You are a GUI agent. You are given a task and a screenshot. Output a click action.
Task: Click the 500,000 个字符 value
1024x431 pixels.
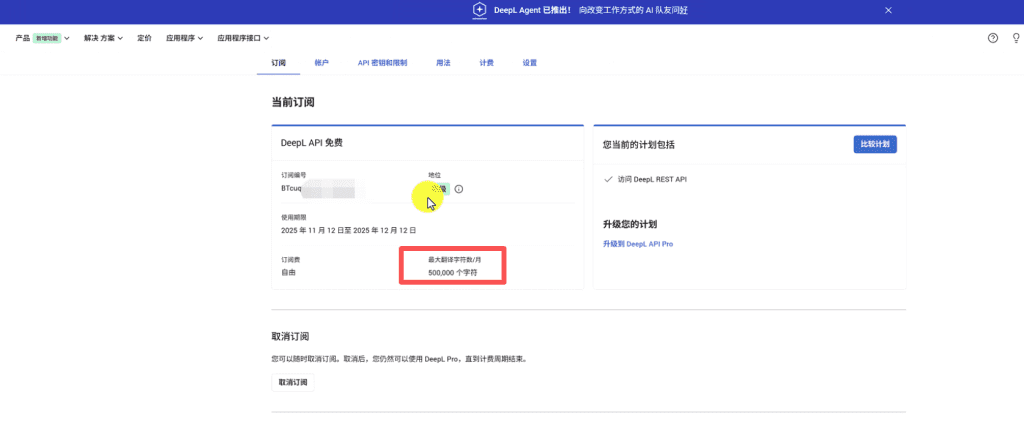(x=453, y=272)
